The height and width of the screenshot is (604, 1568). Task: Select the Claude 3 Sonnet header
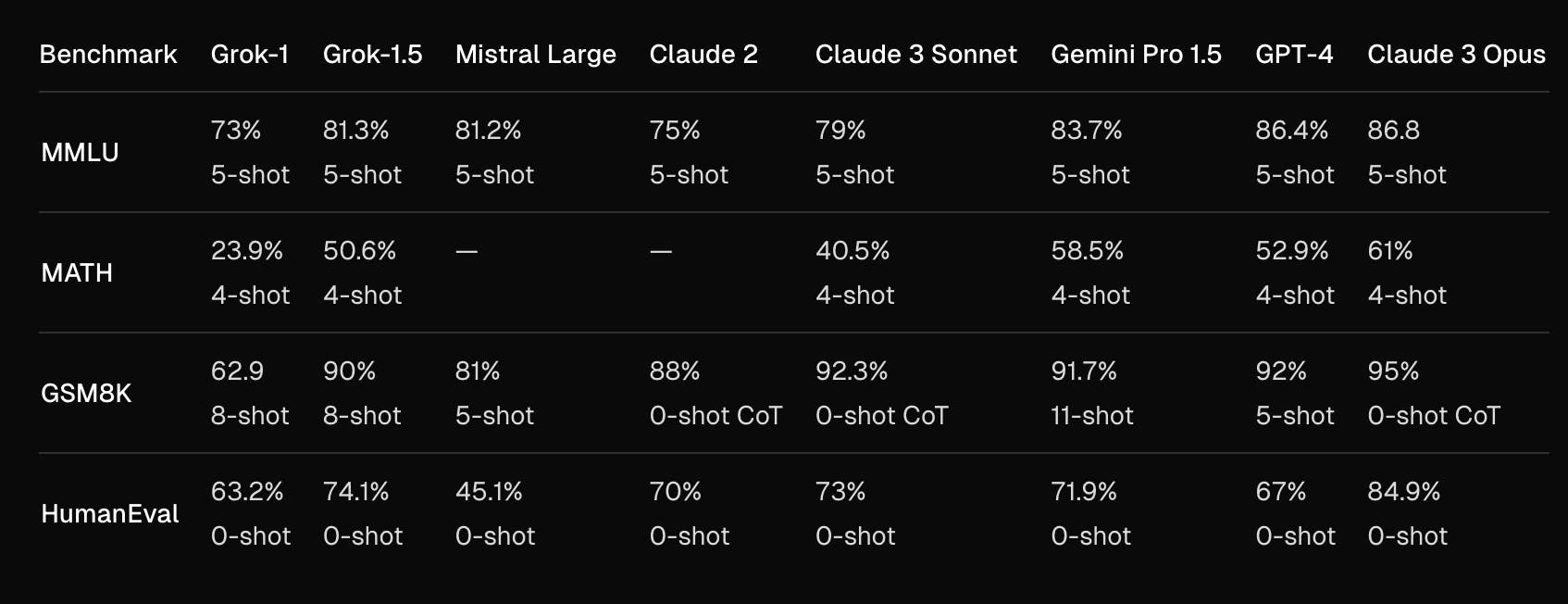click(x=915, y=55)
